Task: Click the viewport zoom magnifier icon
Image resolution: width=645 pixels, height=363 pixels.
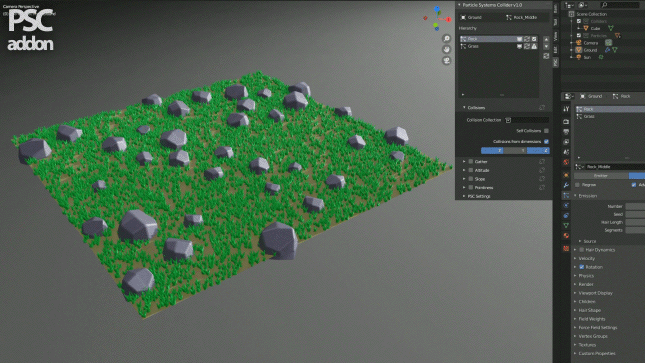Action: (446, 39)
